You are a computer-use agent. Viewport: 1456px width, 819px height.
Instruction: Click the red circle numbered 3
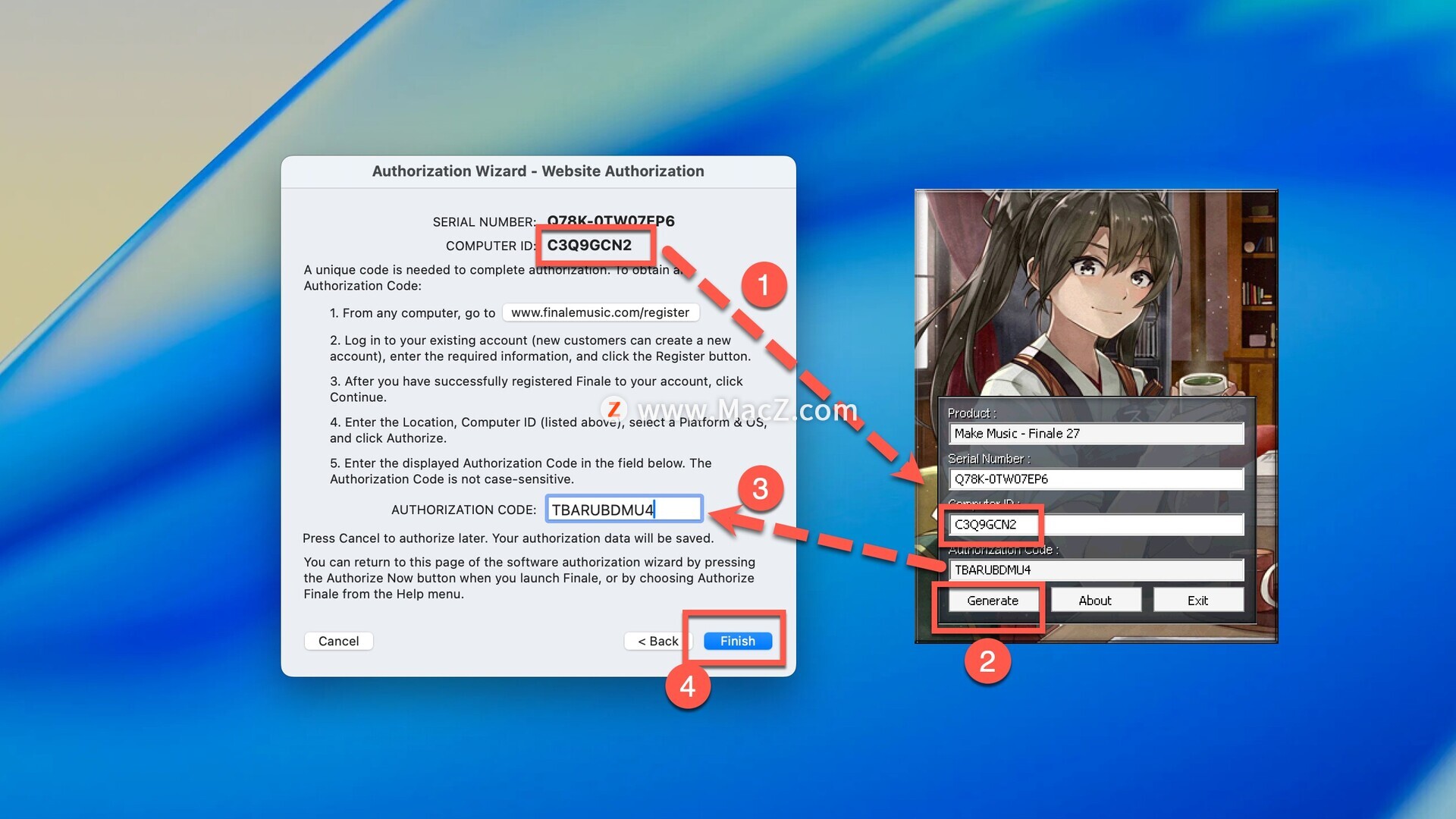click(760, 489)
